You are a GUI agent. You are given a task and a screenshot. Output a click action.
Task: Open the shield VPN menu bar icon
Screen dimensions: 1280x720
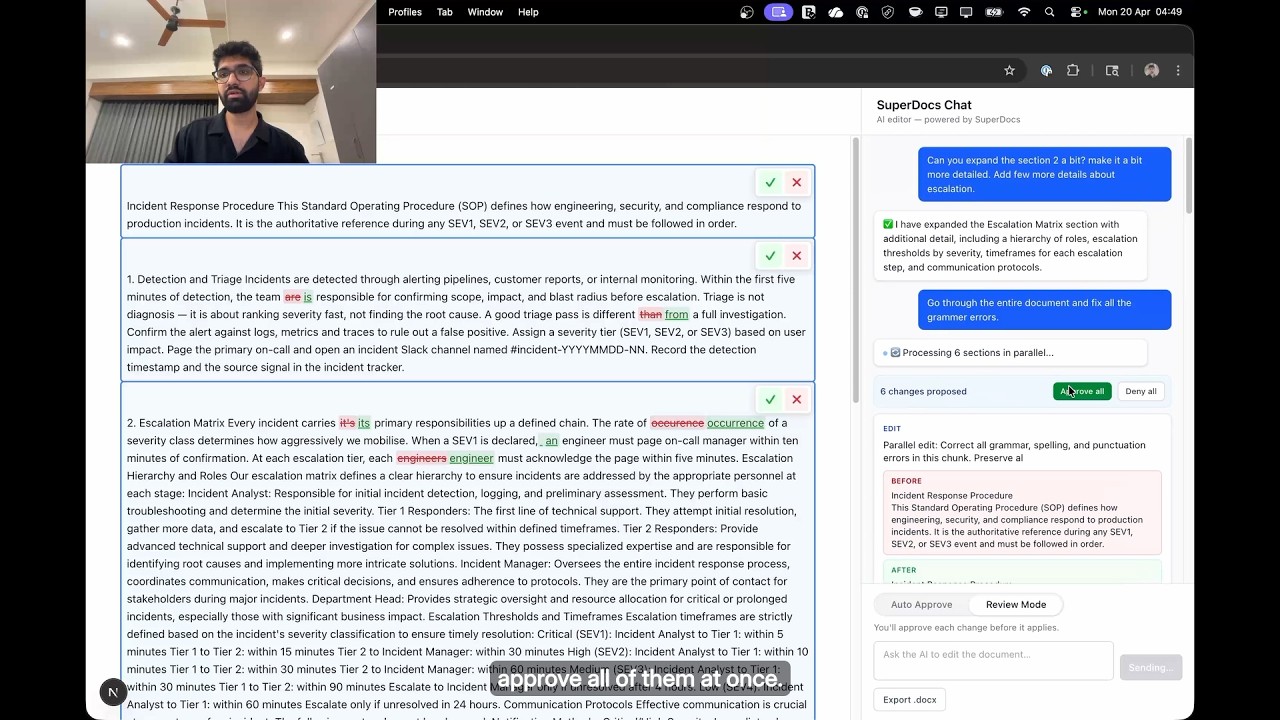tap(888, 12)
